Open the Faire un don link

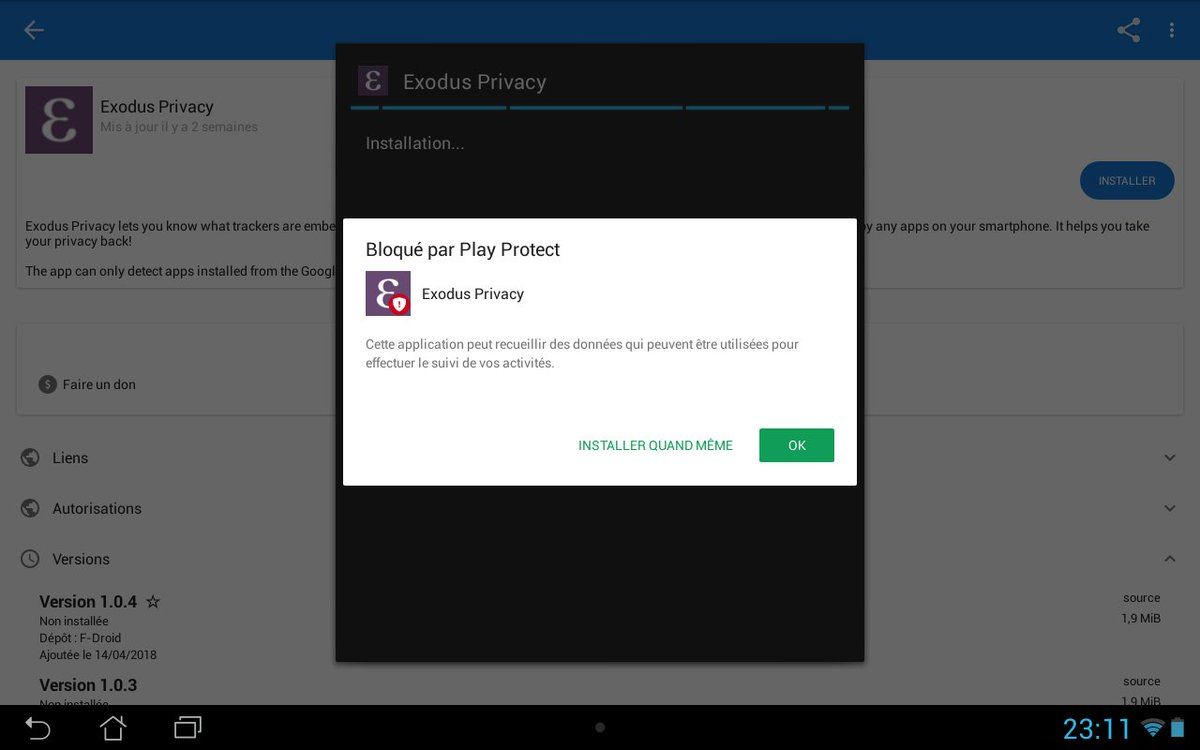(98, 384)
